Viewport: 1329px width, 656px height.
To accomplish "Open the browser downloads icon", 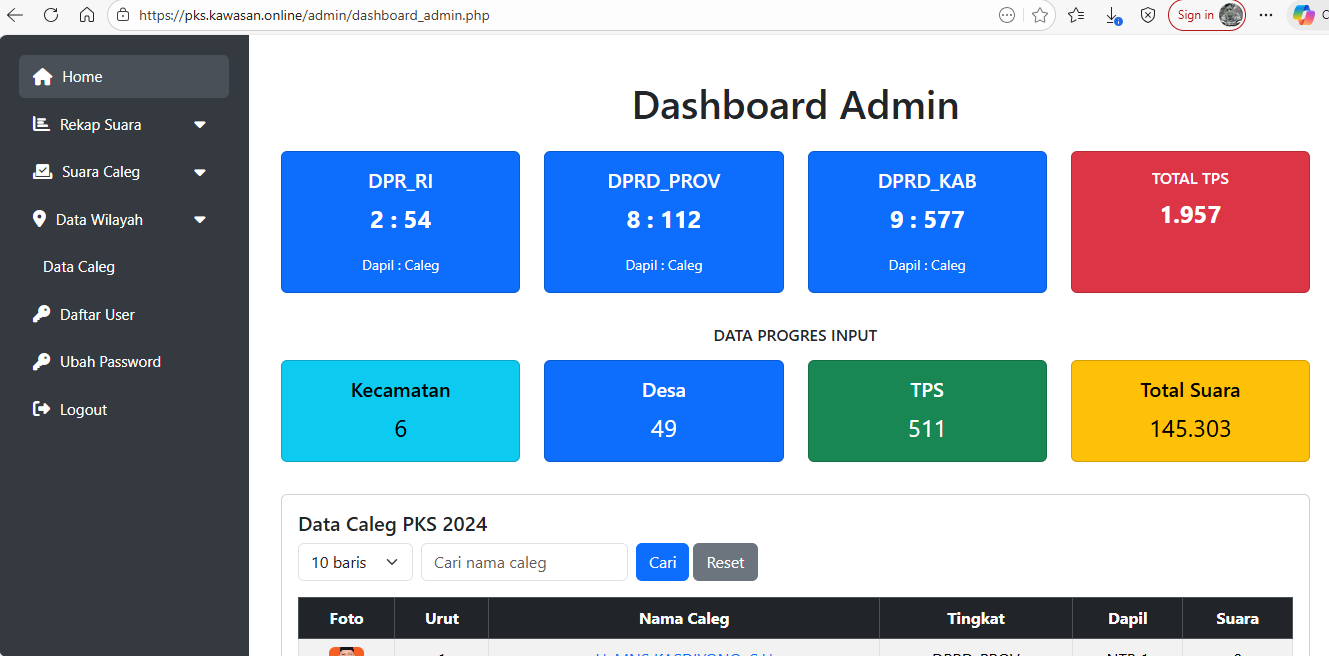I will [1112, 15].
